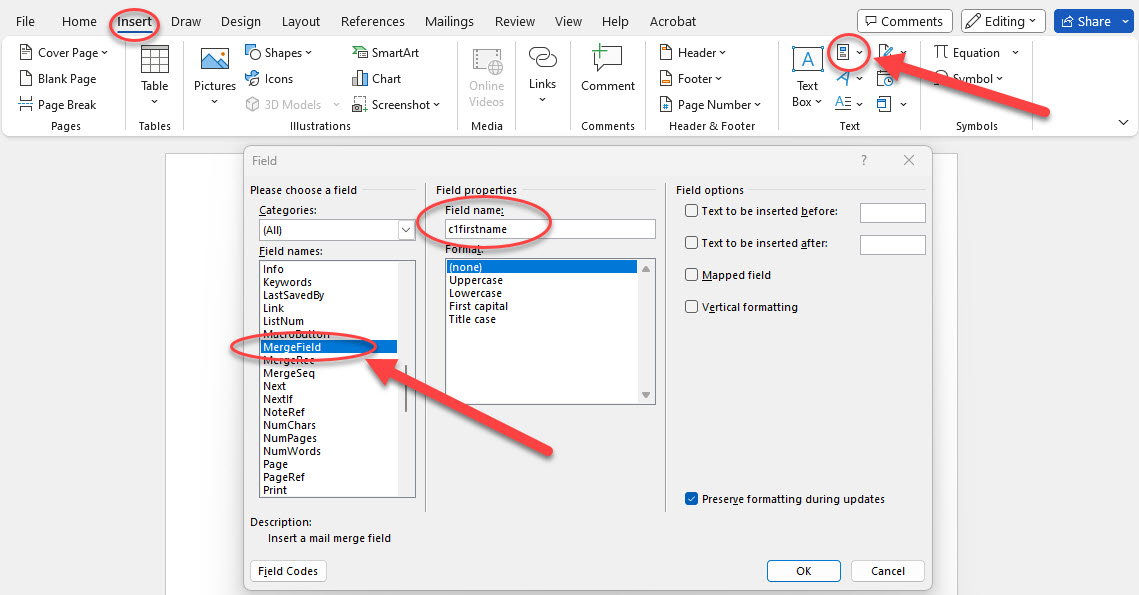Add a new Comment from ribbon
The width and height of the screenshot is (1139, 595).
point(608,68)
